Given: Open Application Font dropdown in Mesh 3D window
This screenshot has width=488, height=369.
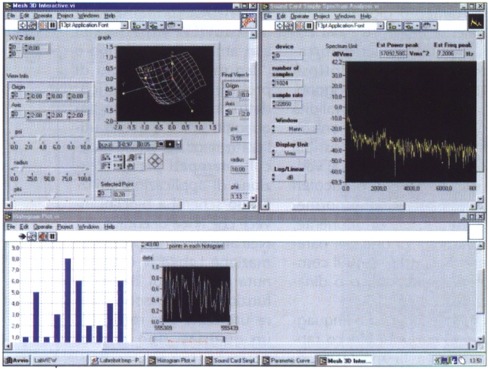Looking at the screenshot, I should (x=93, y=25).
